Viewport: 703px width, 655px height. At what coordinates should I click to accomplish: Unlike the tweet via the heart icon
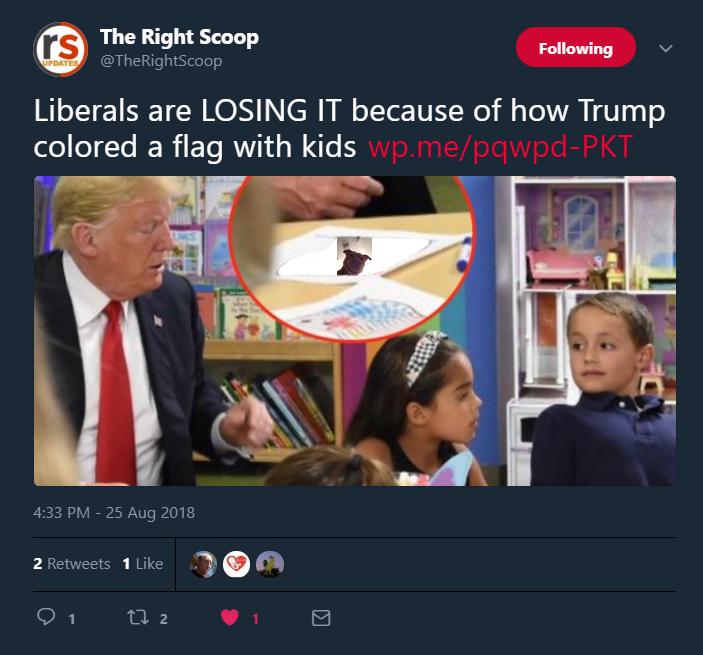(230, 618)
